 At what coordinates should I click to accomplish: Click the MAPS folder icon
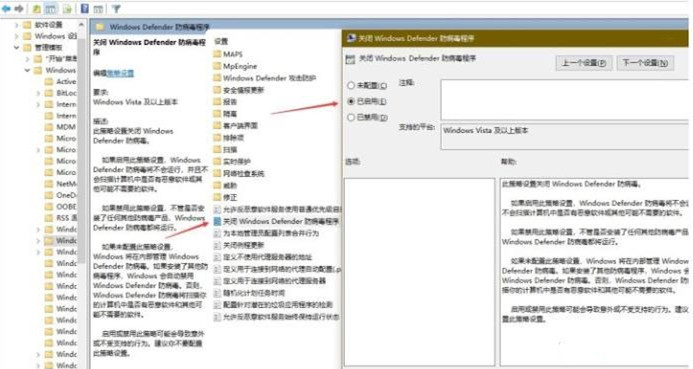[x=217, y=54]
